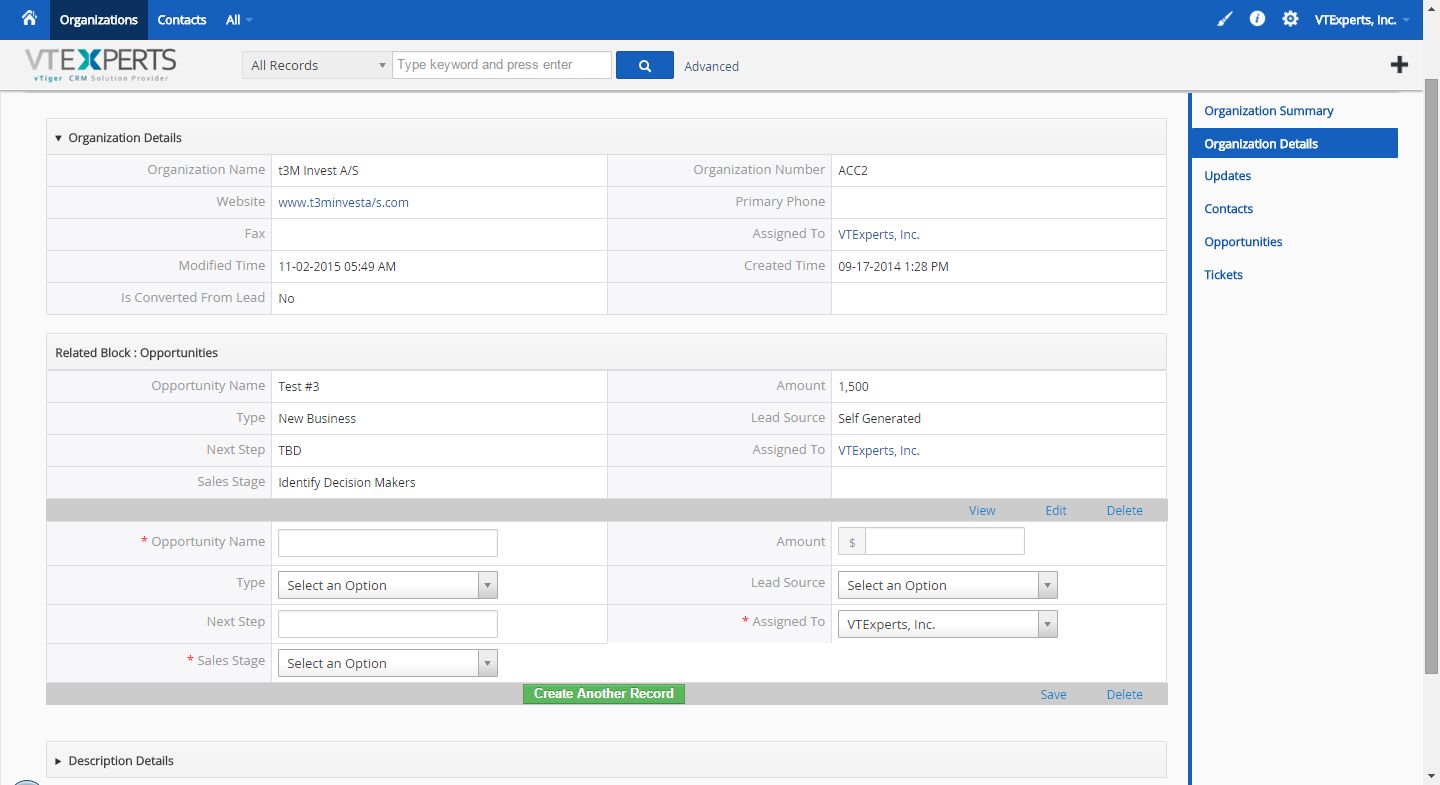Open the Contacts tab
The width and height of the screenshot is (1440, 785).
tap(182, 20)
